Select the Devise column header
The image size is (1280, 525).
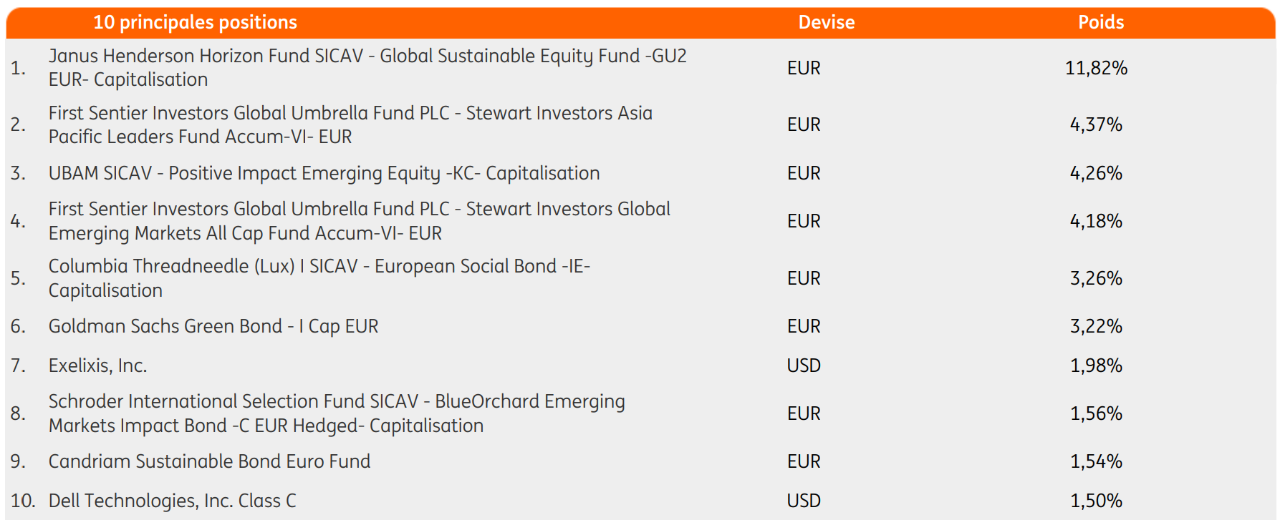(x=826, y=22)
